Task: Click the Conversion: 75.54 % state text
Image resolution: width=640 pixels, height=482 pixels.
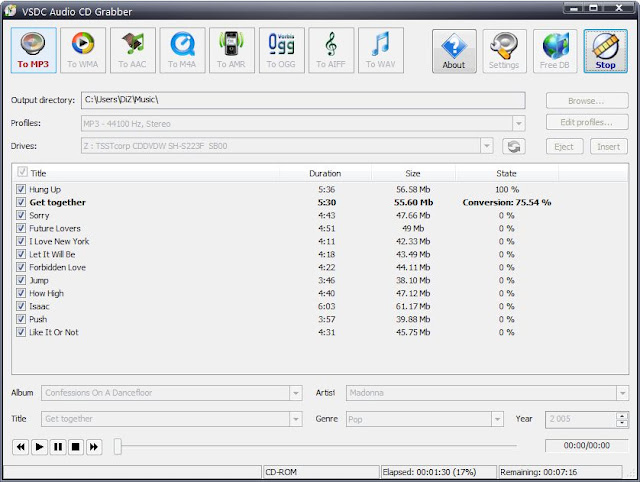Action: 507,202
